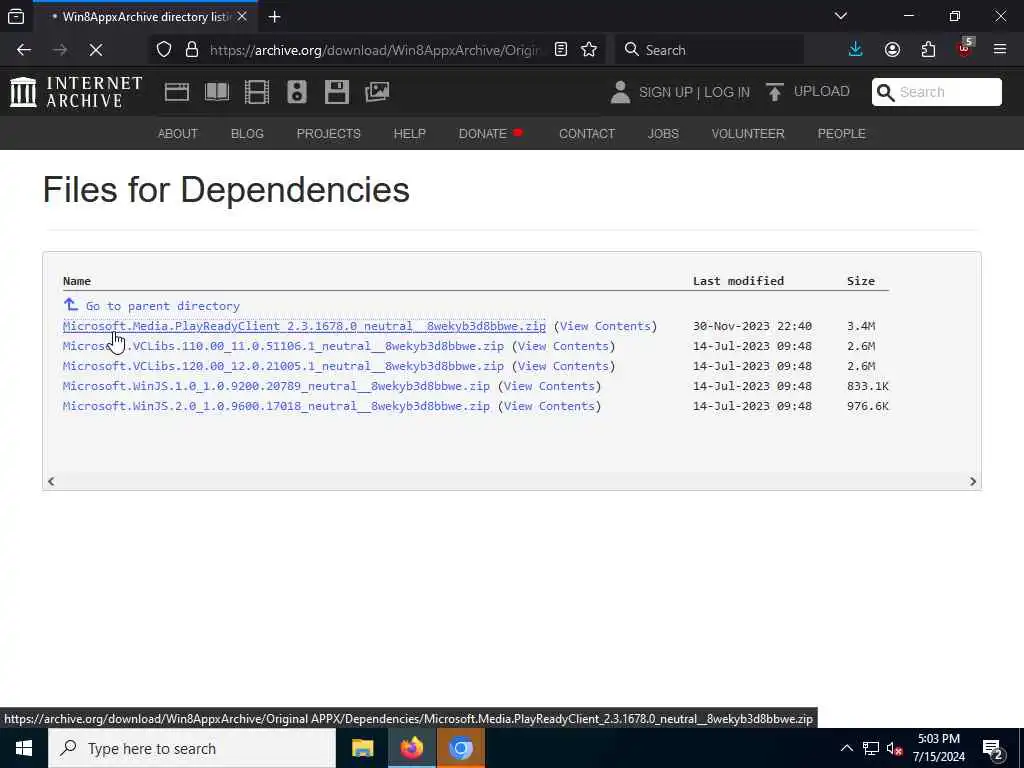Close the Win8AppxArchive tab
The width and height of the screenshot is (1024, 768).
click(242, 16)
